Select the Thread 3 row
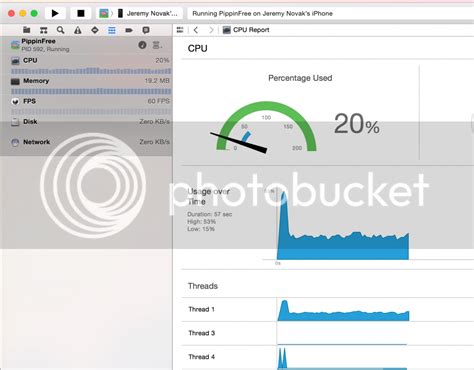 point(328,333)
